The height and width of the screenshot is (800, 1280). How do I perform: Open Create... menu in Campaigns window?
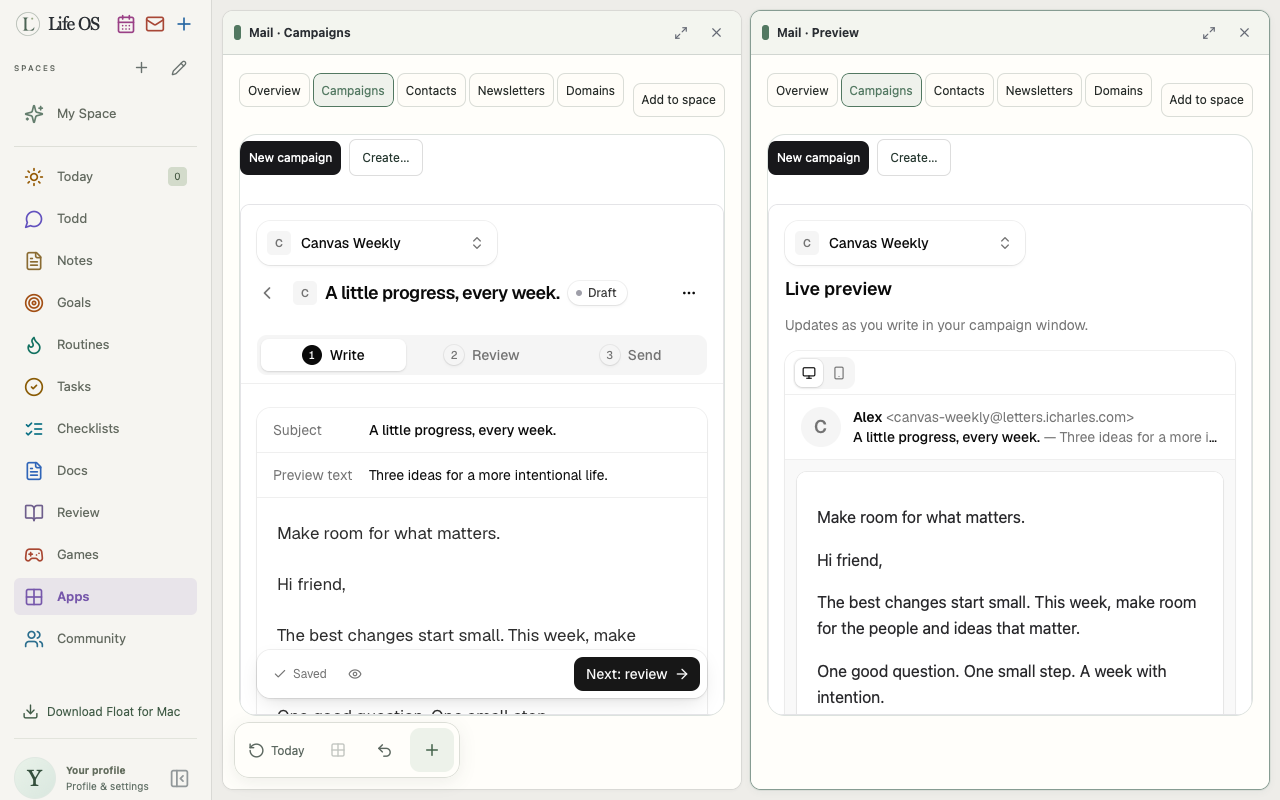pyautogui.click(x=386, y=158)
